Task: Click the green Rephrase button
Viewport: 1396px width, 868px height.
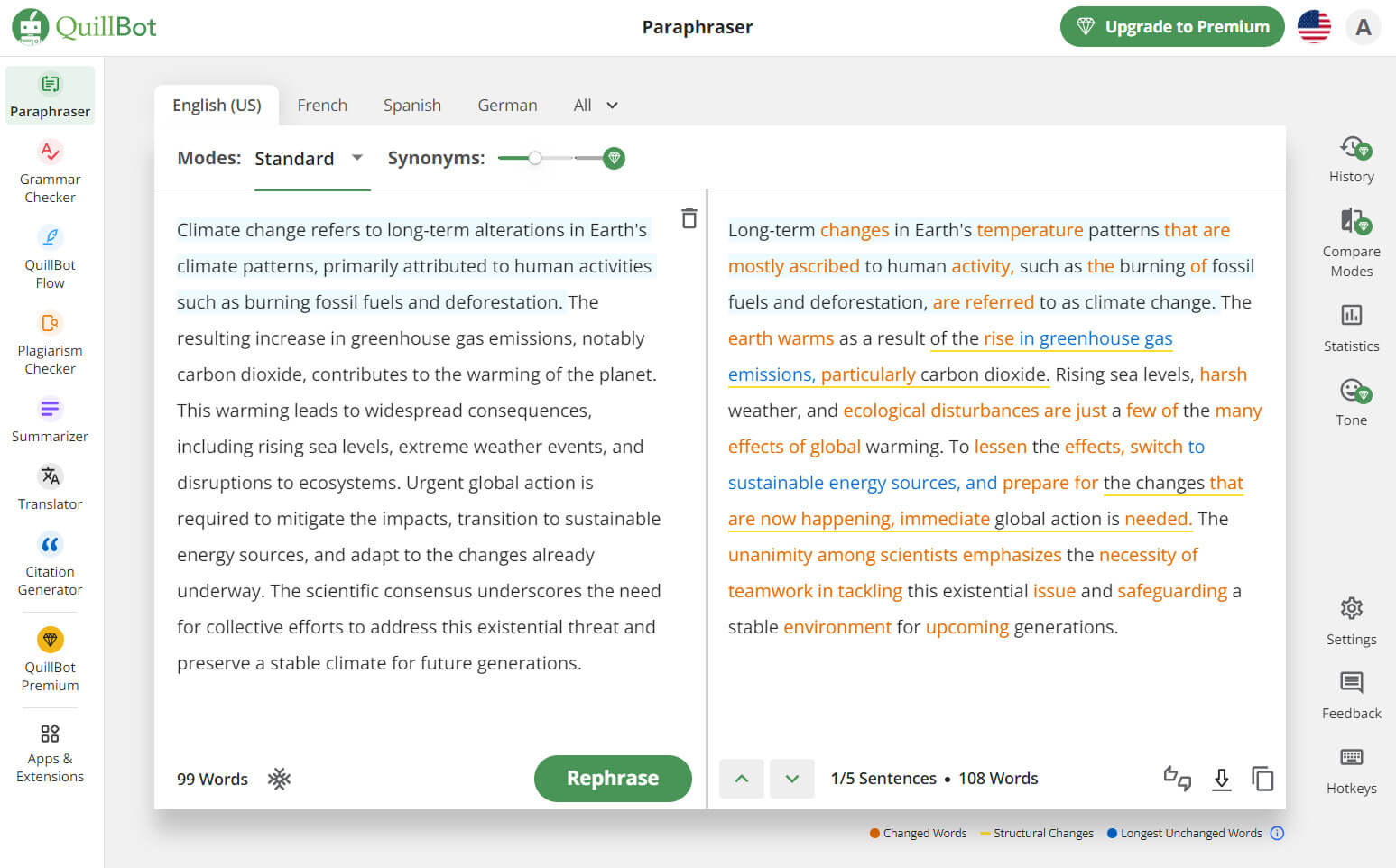Action: tap(613, 779)
